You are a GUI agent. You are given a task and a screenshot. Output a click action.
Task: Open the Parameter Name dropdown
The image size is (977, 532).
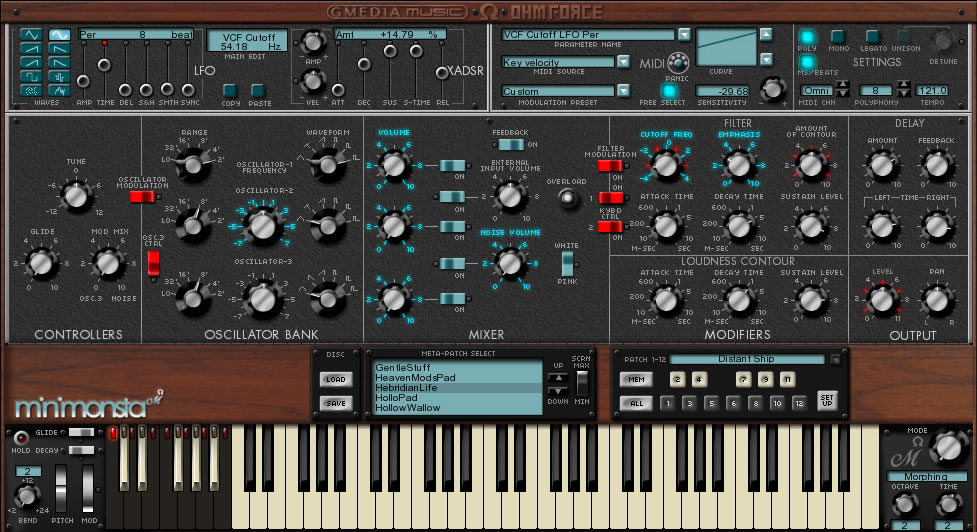tap(684, 34)
